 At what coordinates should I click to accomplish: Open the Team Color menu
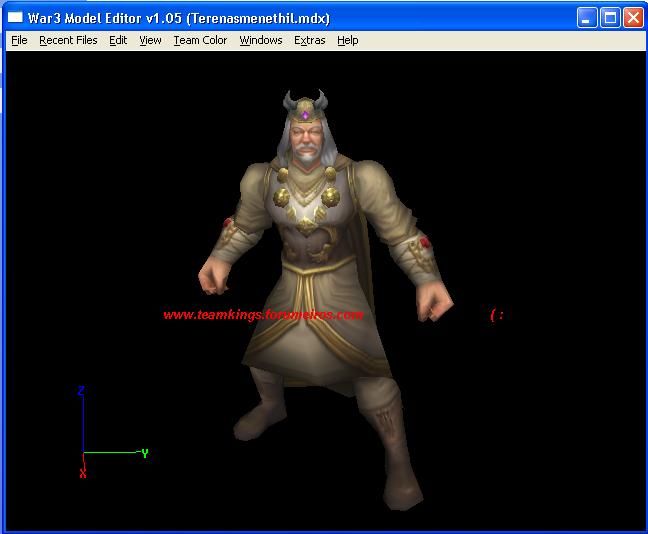tap(200, 41)
